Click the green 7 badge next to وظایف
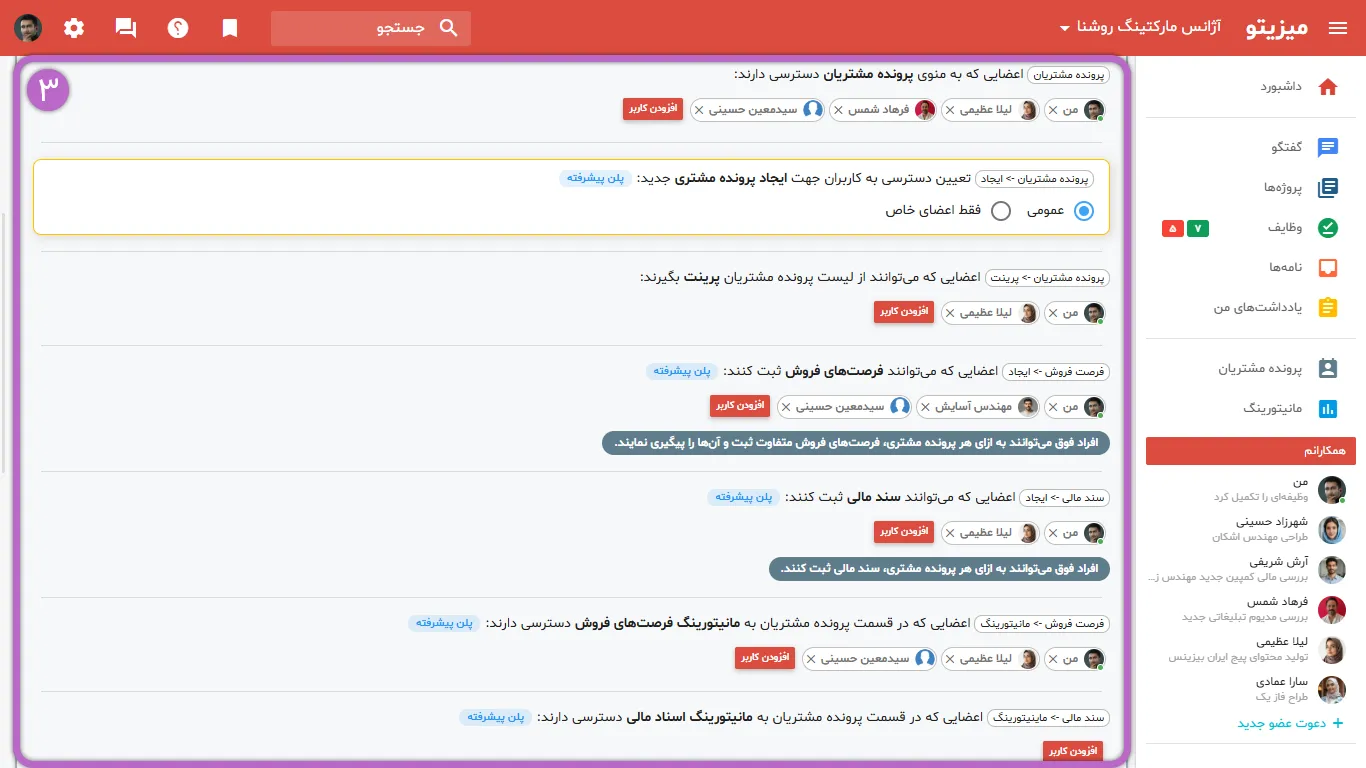This screenshot has width=1366, height=768. (1198, 229)
